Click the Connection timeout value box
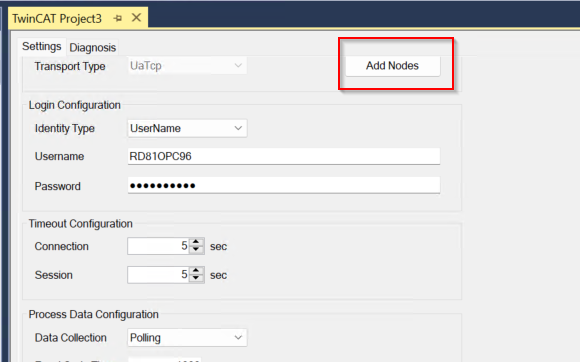 click(x=158, y=246)
